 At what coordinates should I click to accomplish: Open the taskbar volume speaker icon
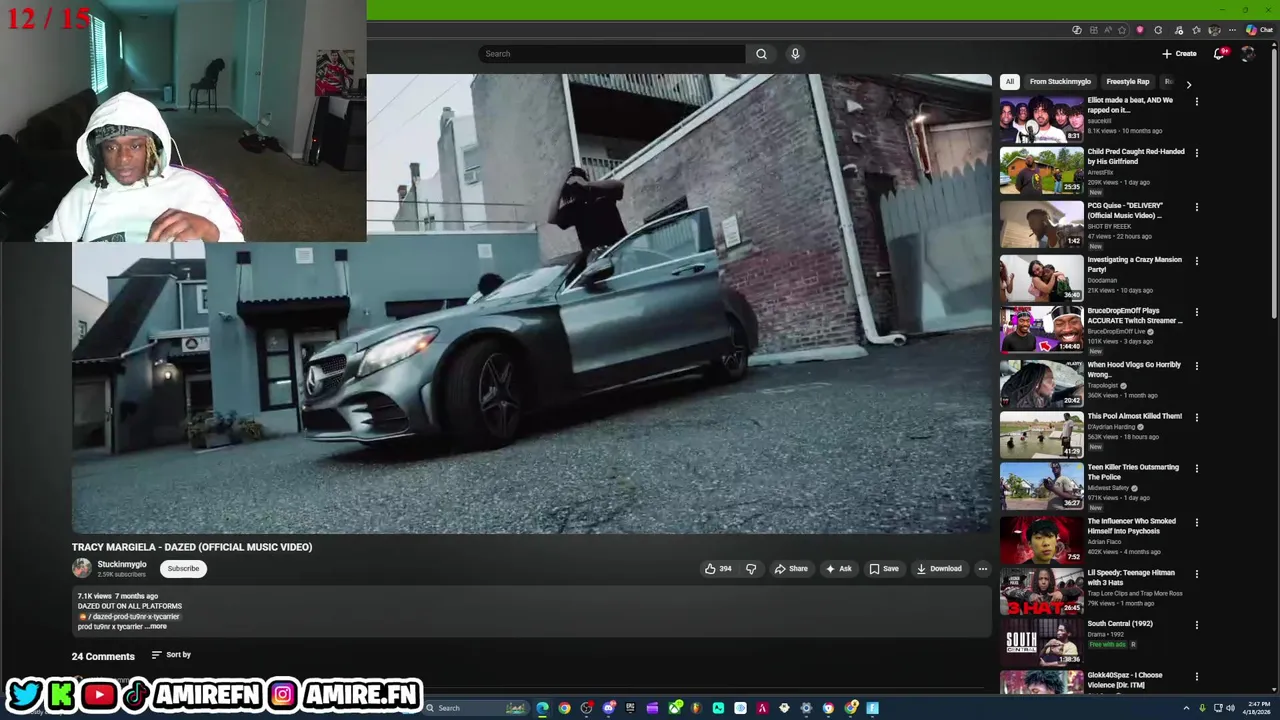click(x=1231, y=708)
